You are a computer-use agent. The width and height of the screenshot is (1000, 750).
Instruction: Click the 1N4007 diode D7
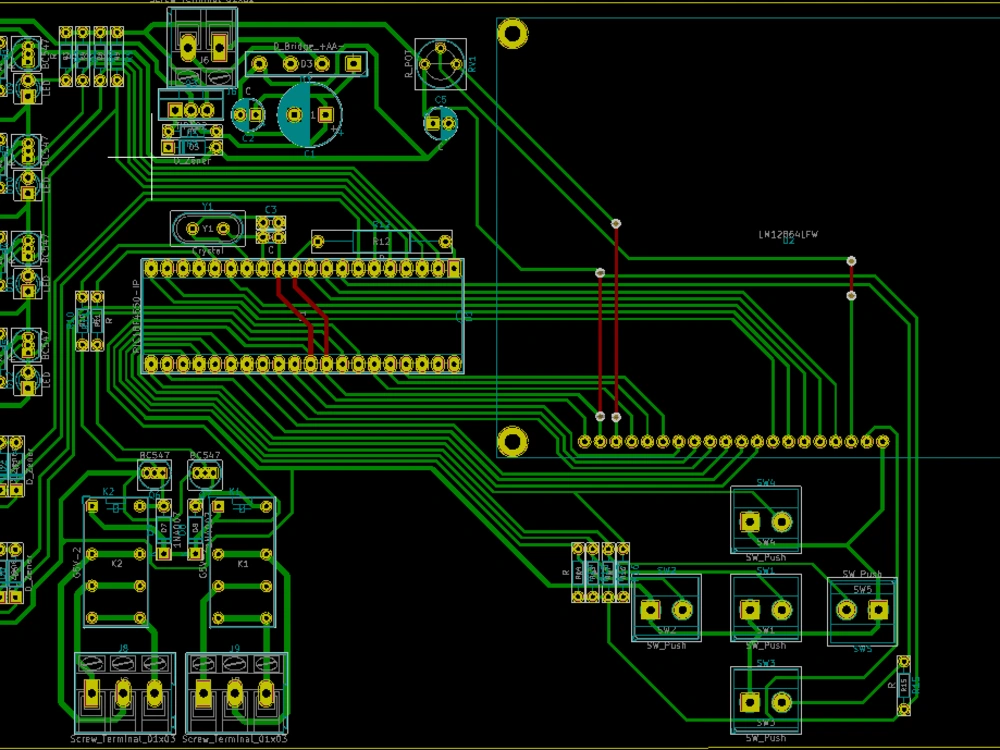(163, 527)
